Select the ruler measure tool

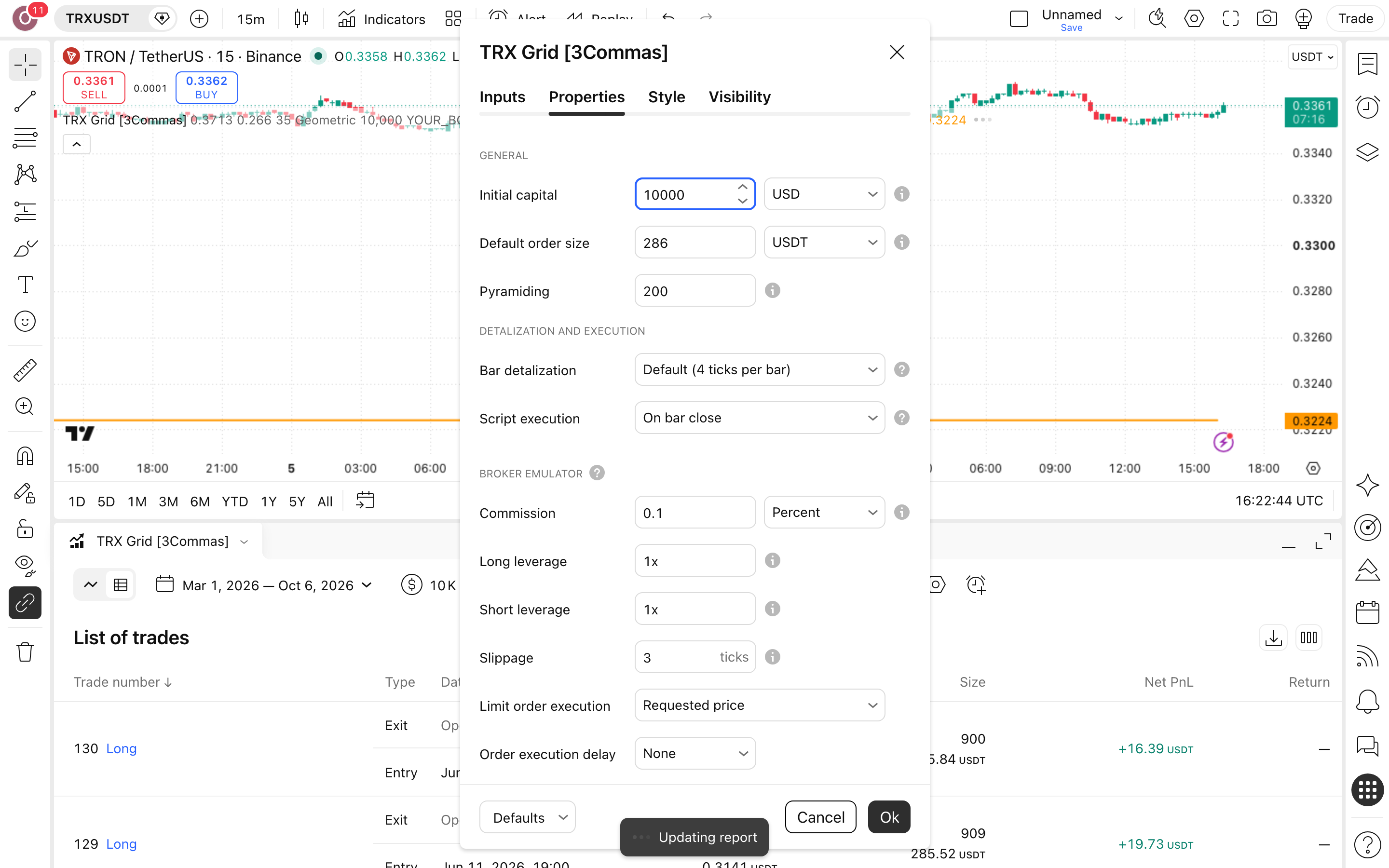[25, 370]
